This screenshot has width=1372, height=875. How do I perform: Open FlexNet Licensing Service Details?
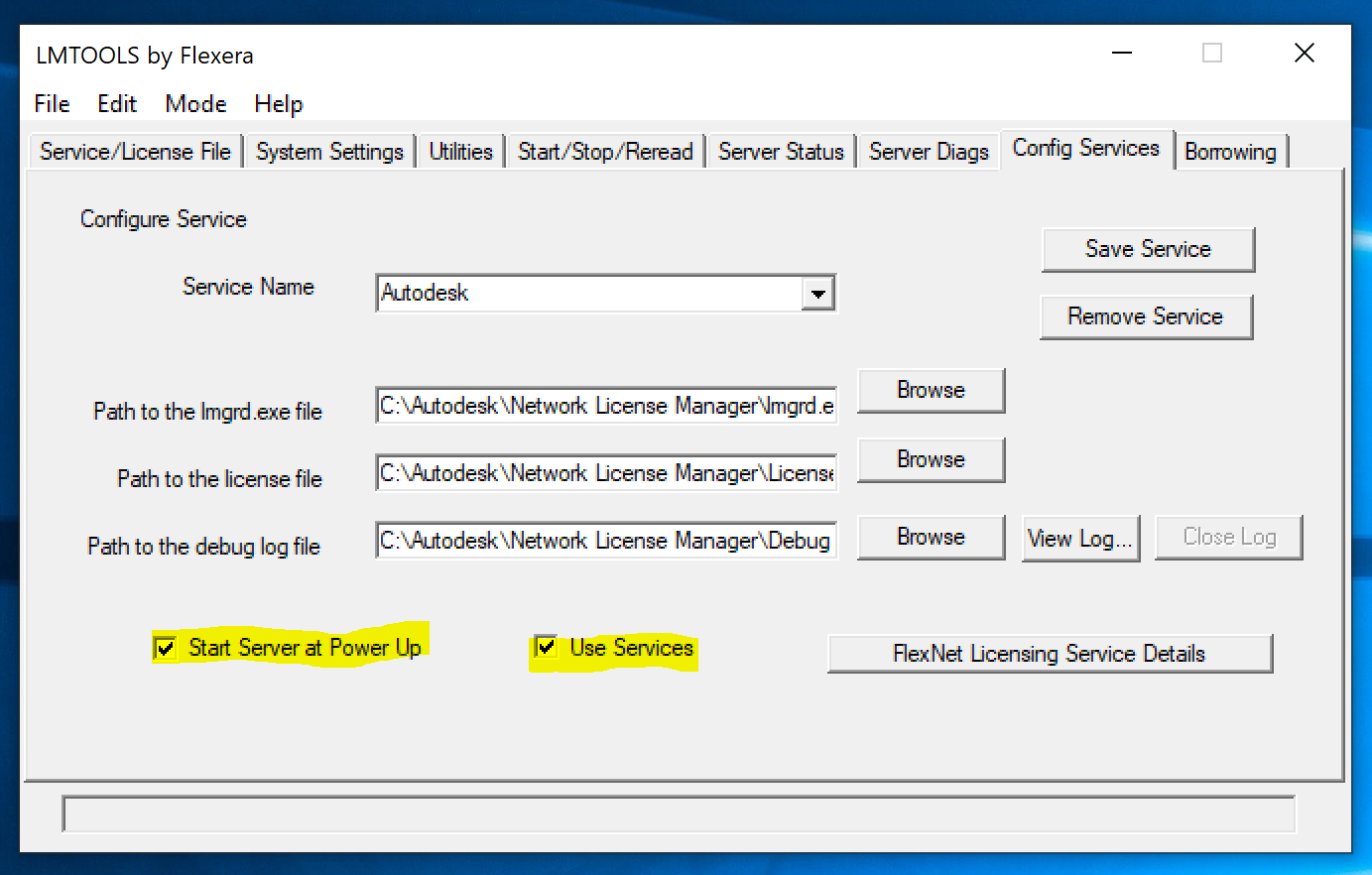pos(1049,654)
